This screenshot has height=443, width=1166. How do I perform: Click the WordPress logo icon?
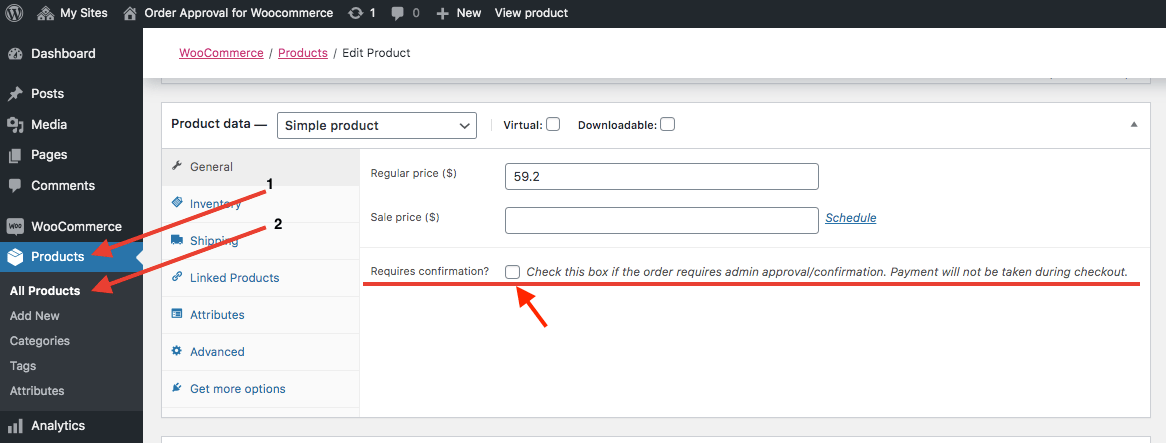click(15, 13)
